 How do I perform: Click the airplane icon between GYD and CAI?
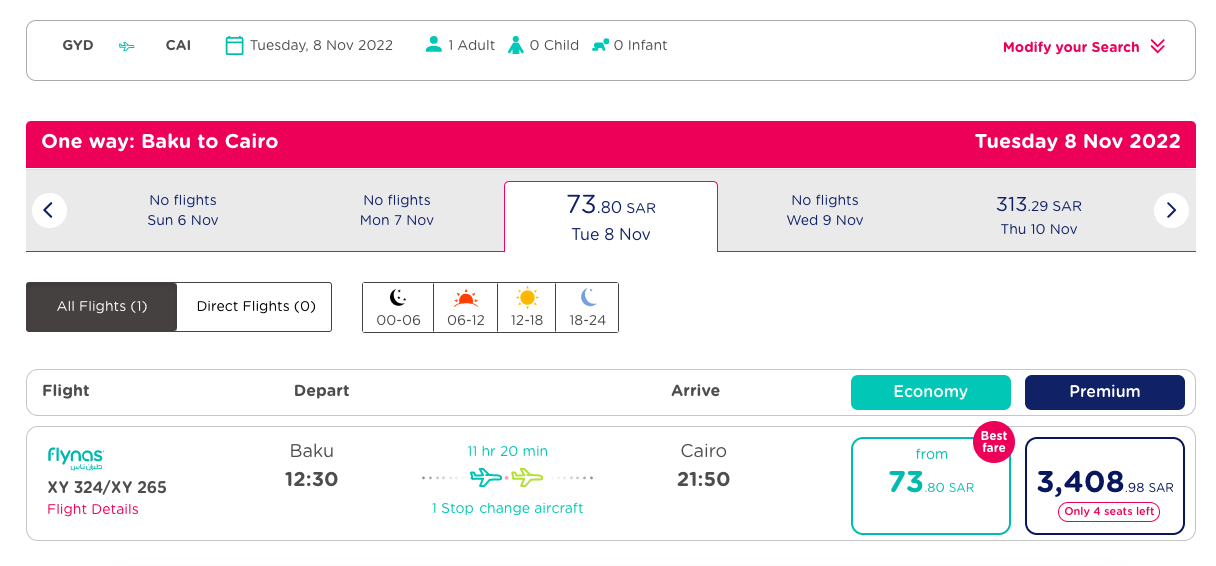coord(127,46)
